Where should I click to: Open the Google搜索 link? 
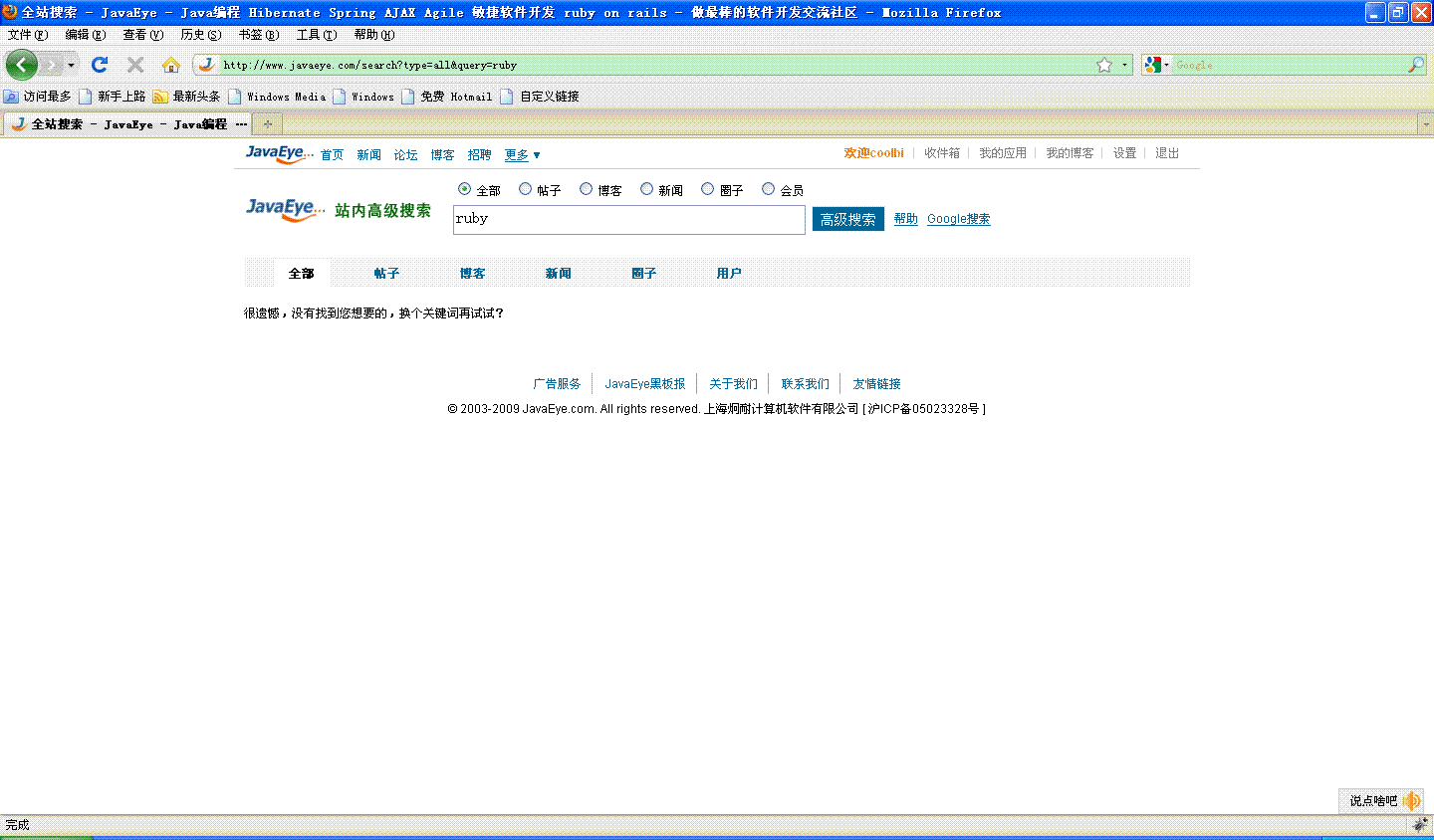959,219
